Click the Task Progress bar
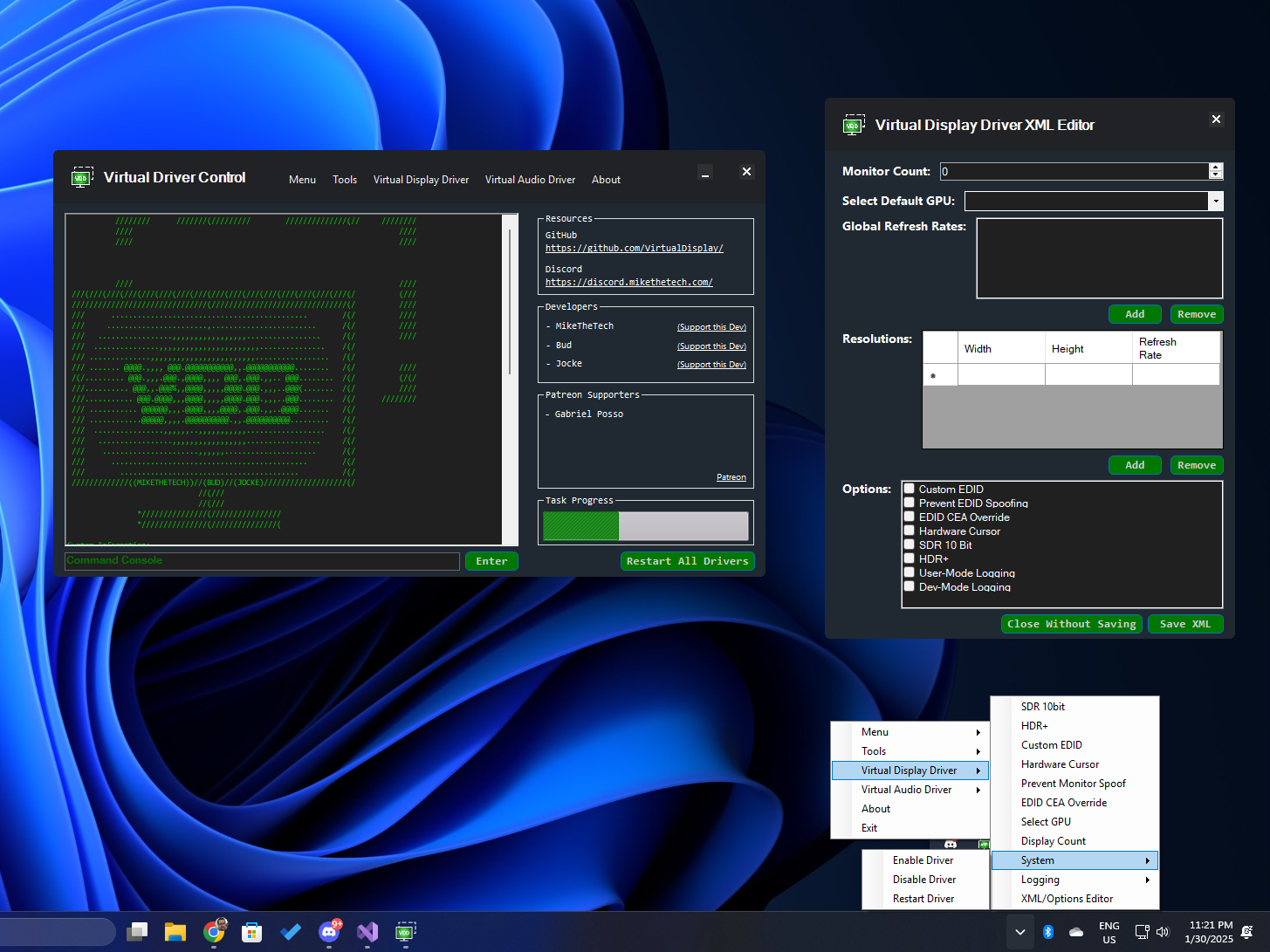1270x952 pixels. 645,524
